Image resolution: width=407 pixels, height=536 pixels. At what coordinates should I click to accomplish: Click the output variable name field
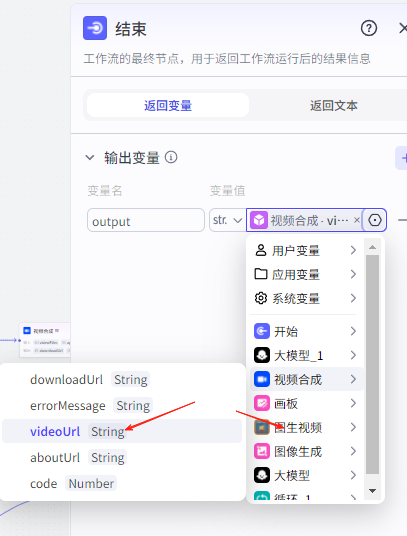point(146,220)
